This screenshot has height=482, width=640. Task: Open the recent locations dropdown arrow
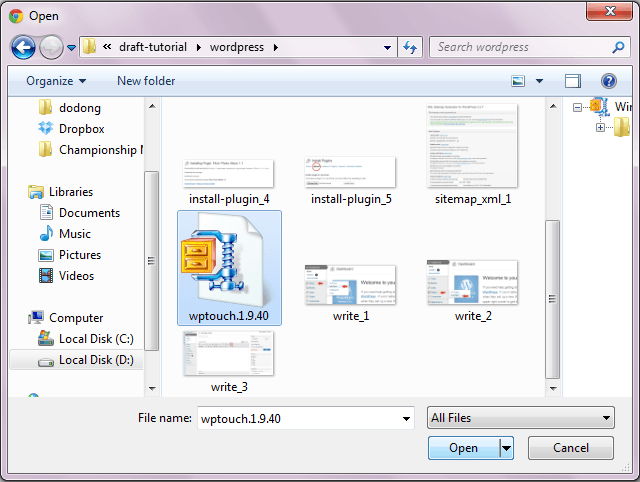click(71, 48)
